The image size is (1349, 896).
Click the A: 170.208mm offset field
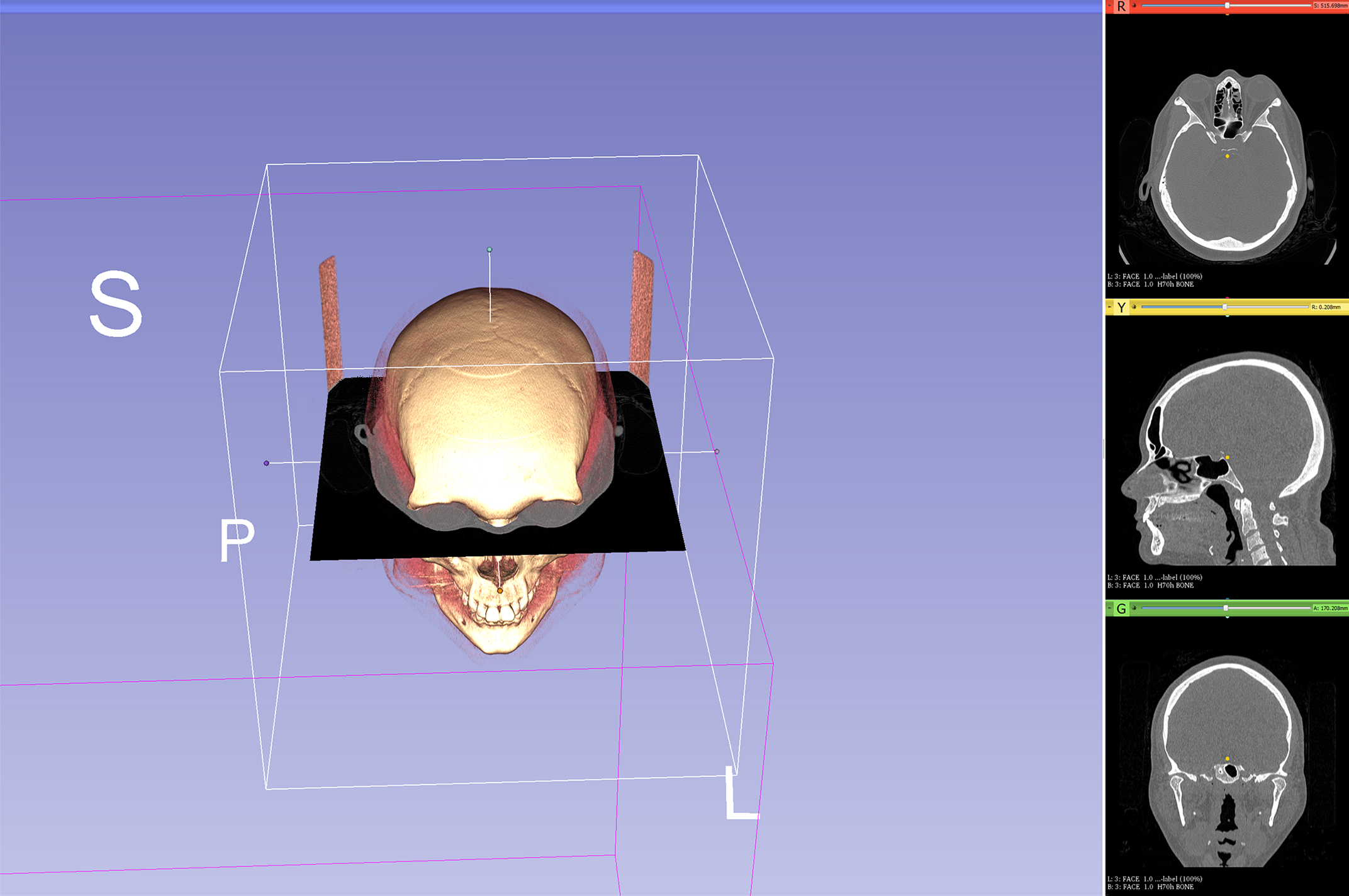point(1329,608)
